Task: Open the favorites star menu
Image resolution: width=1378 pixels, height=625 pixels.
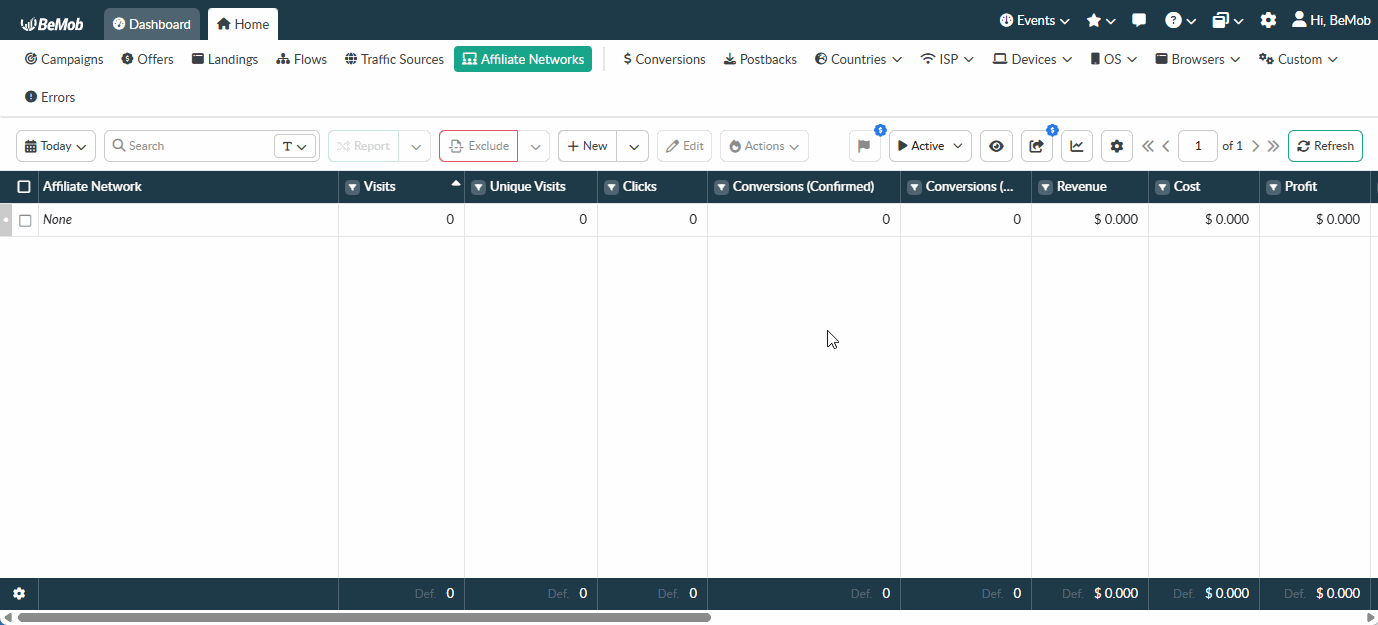Action: [1101, 20]
